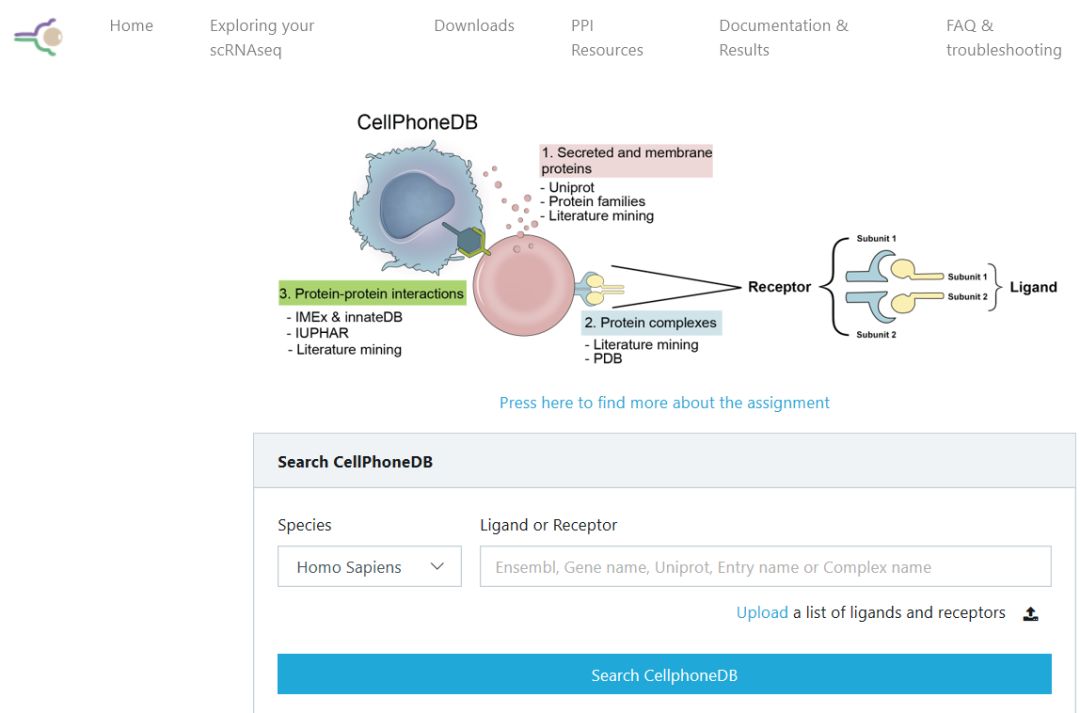
Task: Open FAQ & troubleshooting page
Action: [1004, 38]
